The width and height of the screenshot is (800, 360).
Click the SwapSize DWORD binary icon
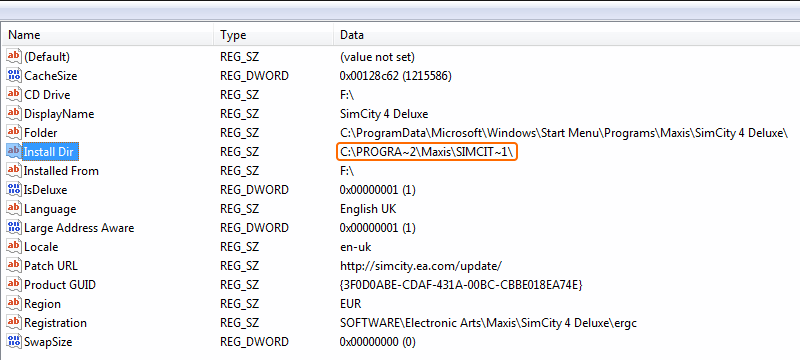(14, 342)
